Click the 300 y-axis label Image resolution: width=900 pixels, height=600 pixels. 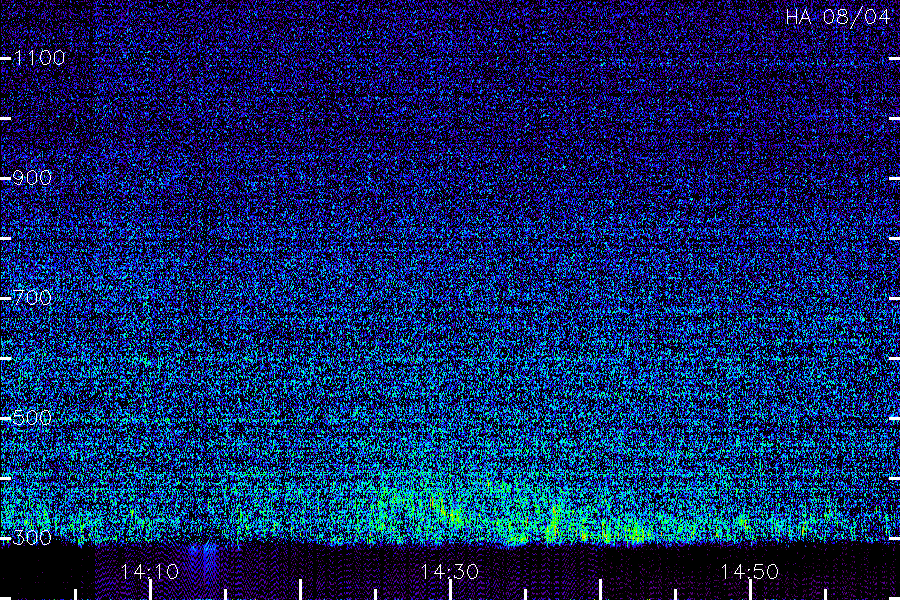pos(32,538)
